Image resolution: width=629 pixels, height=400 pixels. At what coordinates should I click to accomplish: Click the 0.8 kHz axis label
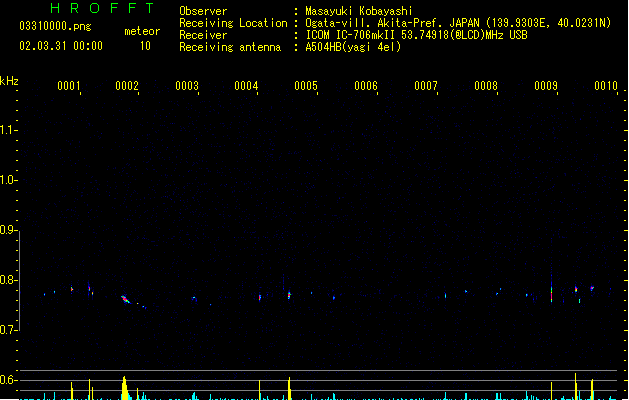(x=7, y=280)
